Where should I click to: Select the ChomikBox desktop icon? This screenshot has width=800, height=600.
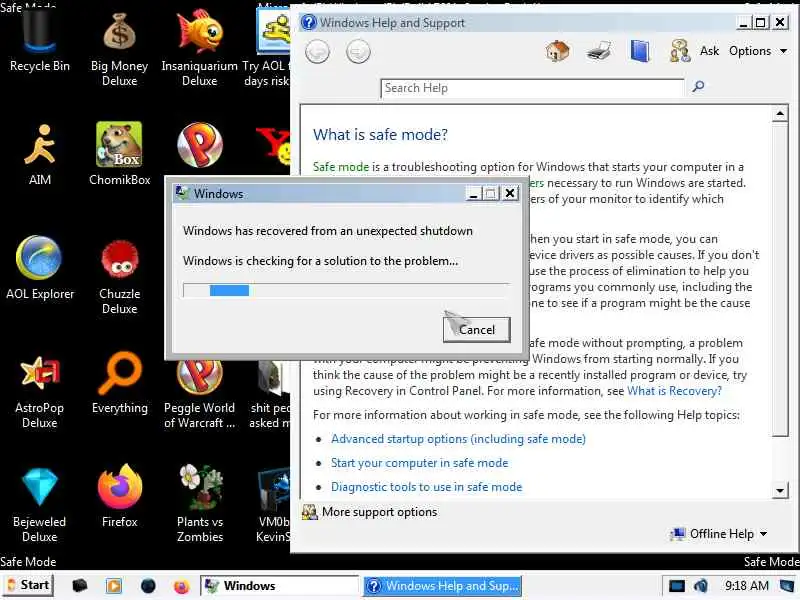pyautogui.click(x=119, y=154)
